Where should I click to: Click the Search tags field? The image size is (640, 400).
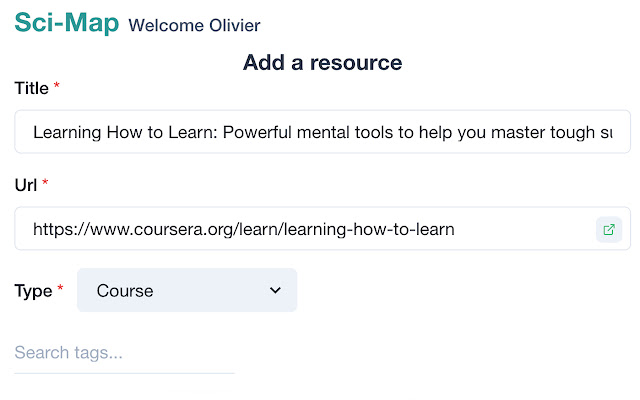[124, 353]
